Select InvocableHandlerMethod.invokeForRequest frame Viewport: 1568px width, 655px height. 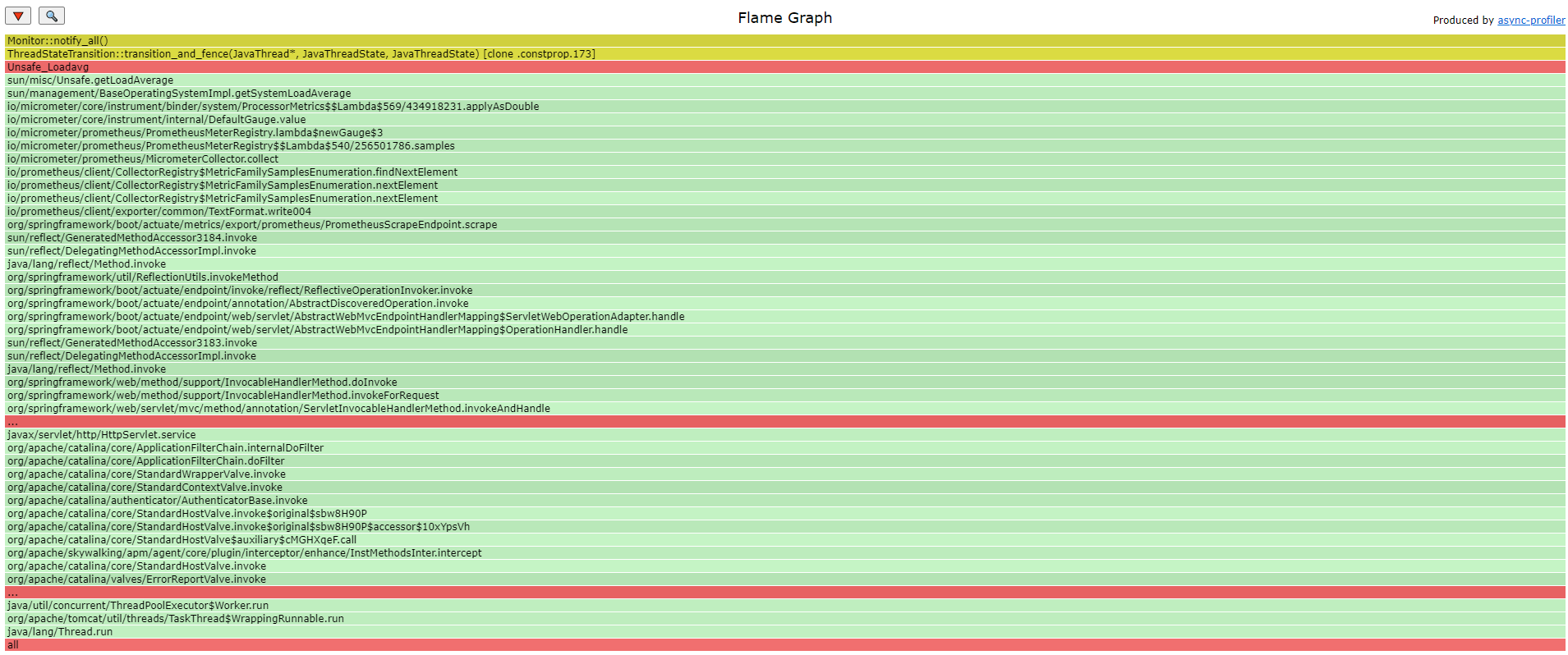(x=784, y=396)
